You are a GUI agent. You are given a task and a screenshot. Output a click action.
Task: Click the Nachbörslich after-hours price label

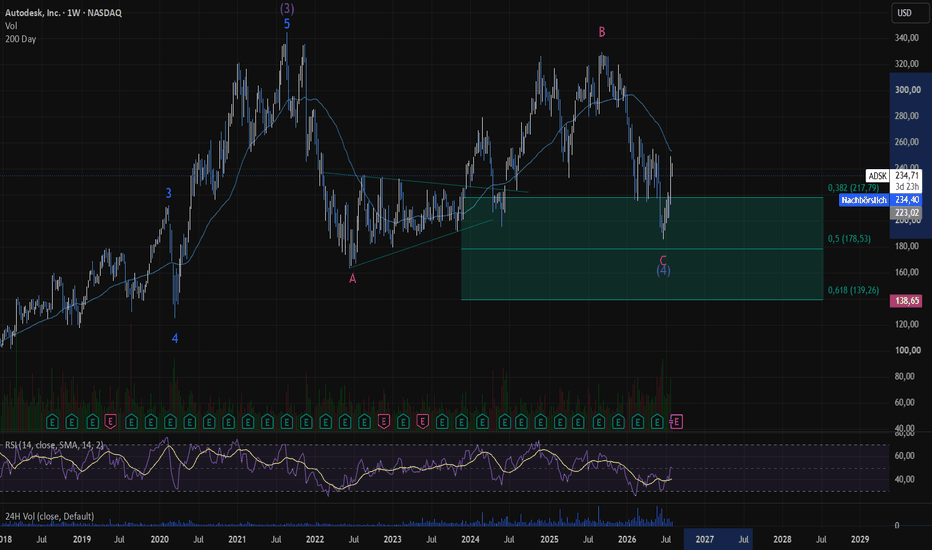(x=881, y=200)
